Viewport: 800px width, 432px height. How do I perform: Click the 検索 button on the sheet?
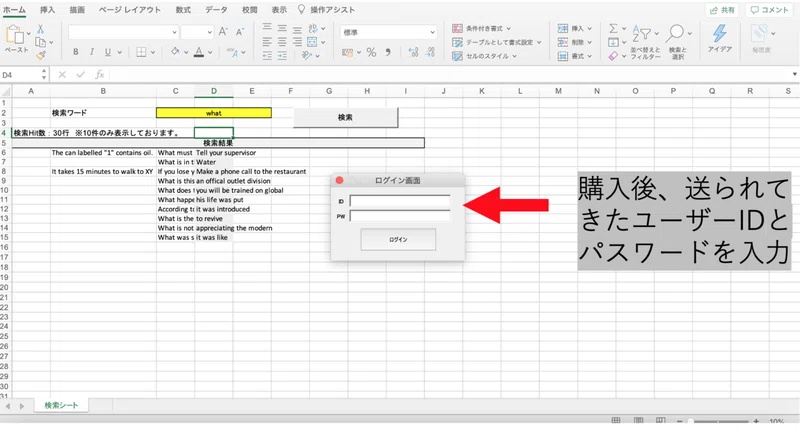(x=345, y=117)
